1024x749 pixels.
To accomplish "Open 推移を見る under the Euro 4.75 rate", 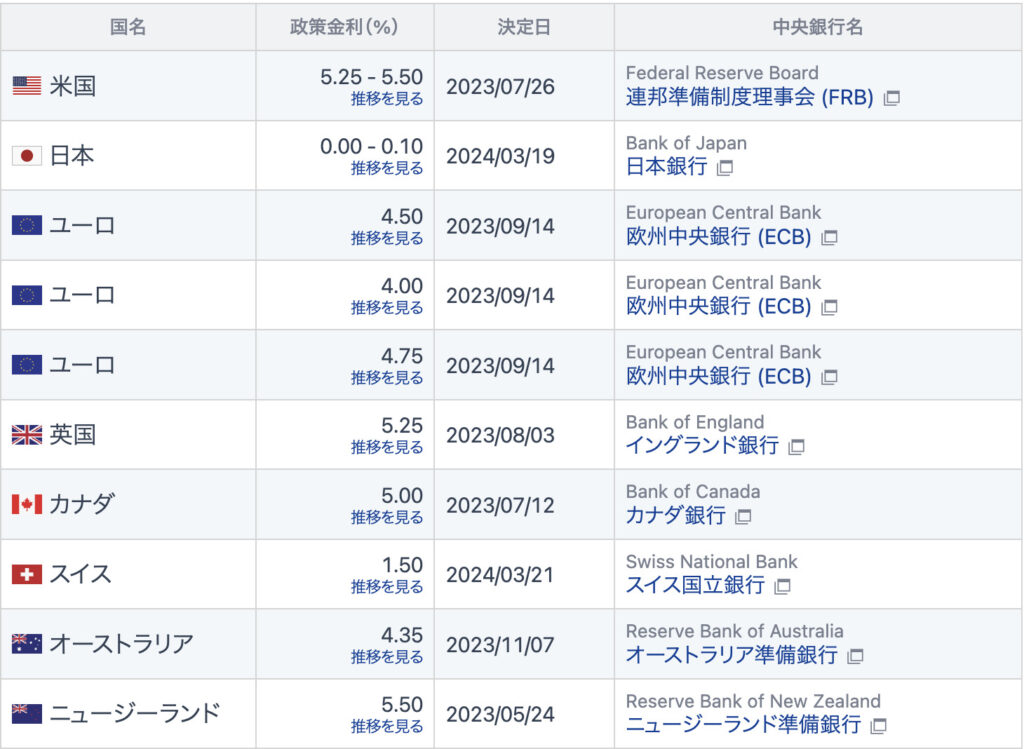I will [x=387, y=378].
